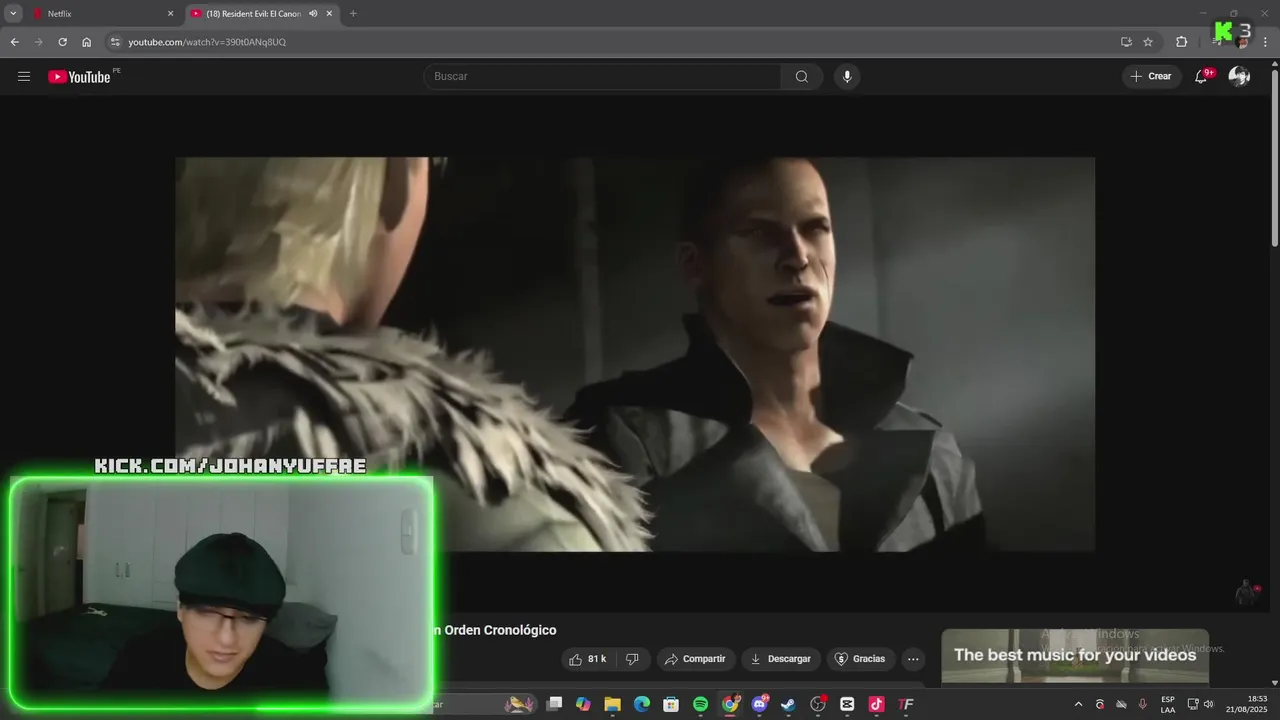
Task: Switch to the Netflix tab
Action: (x=102, y=14)
